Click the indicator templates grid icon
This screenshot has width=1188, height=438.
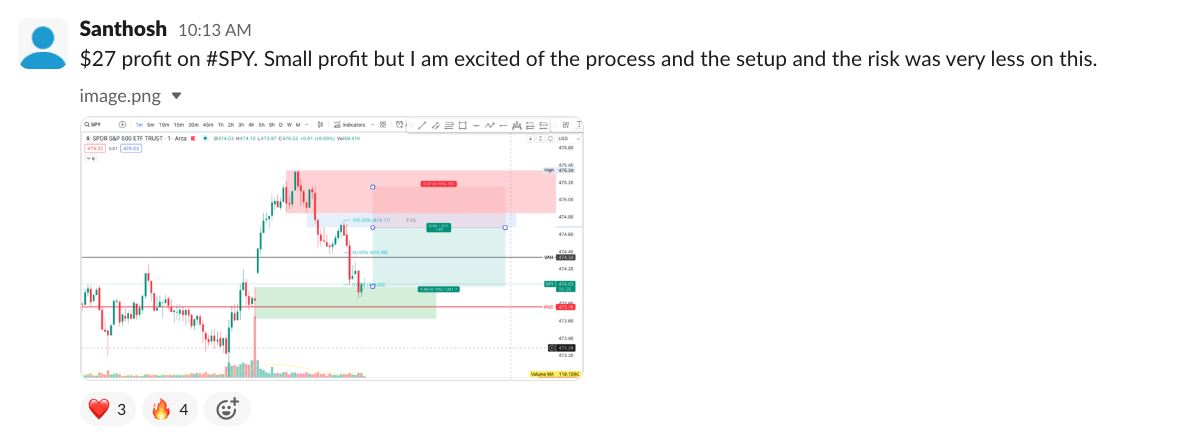pos(384,125)
